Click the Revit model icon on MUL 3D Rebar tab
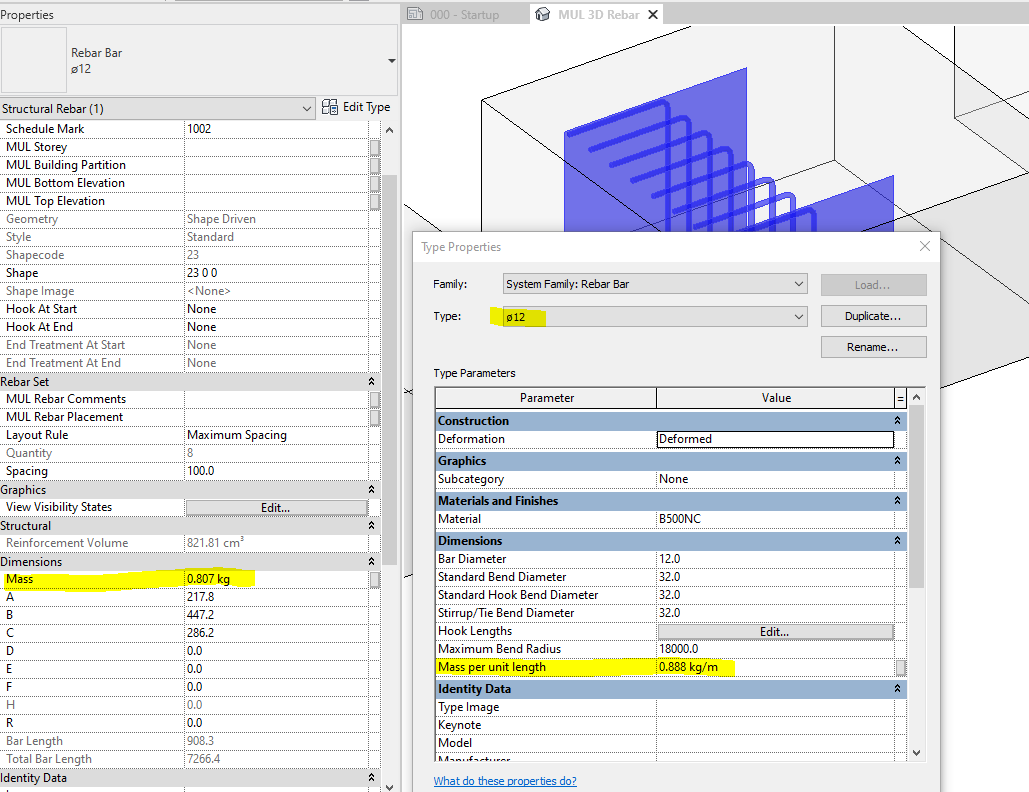This screenshot has width=1029, height=792. [543, 14]
